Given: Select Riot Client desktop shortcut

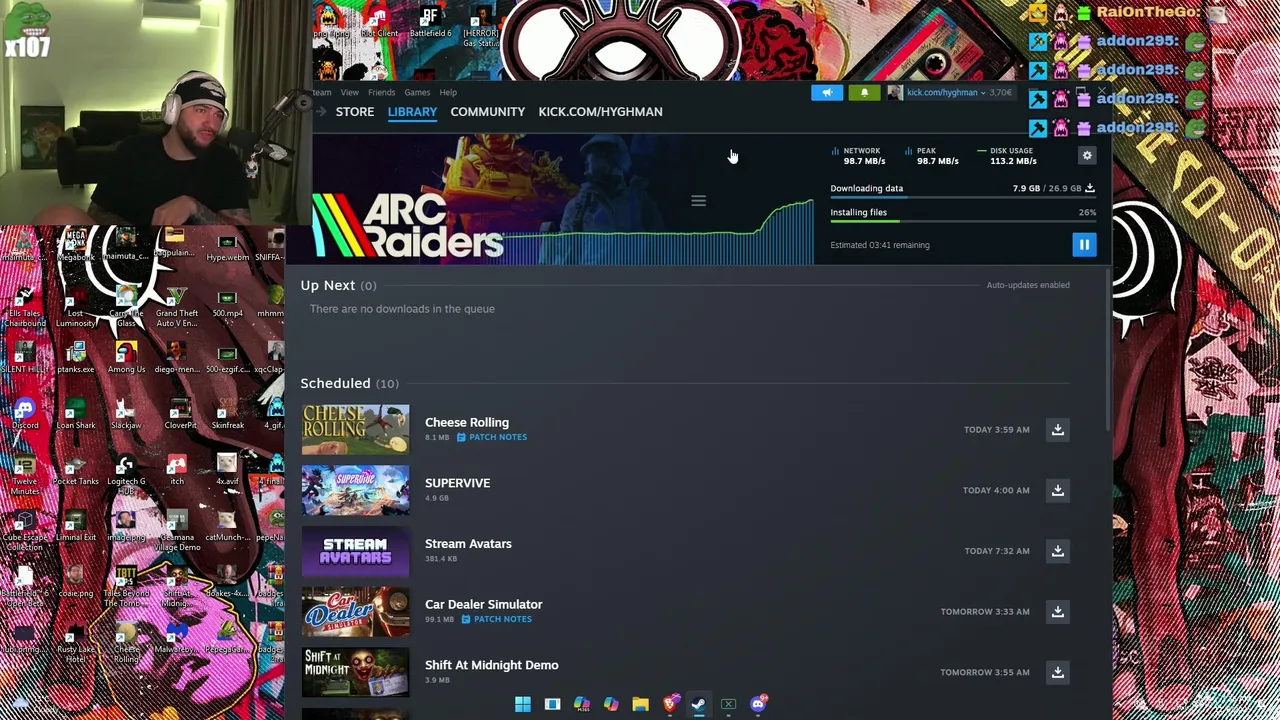Looking at the screenshot, I should pyautogui.click(x=379, y=22).
